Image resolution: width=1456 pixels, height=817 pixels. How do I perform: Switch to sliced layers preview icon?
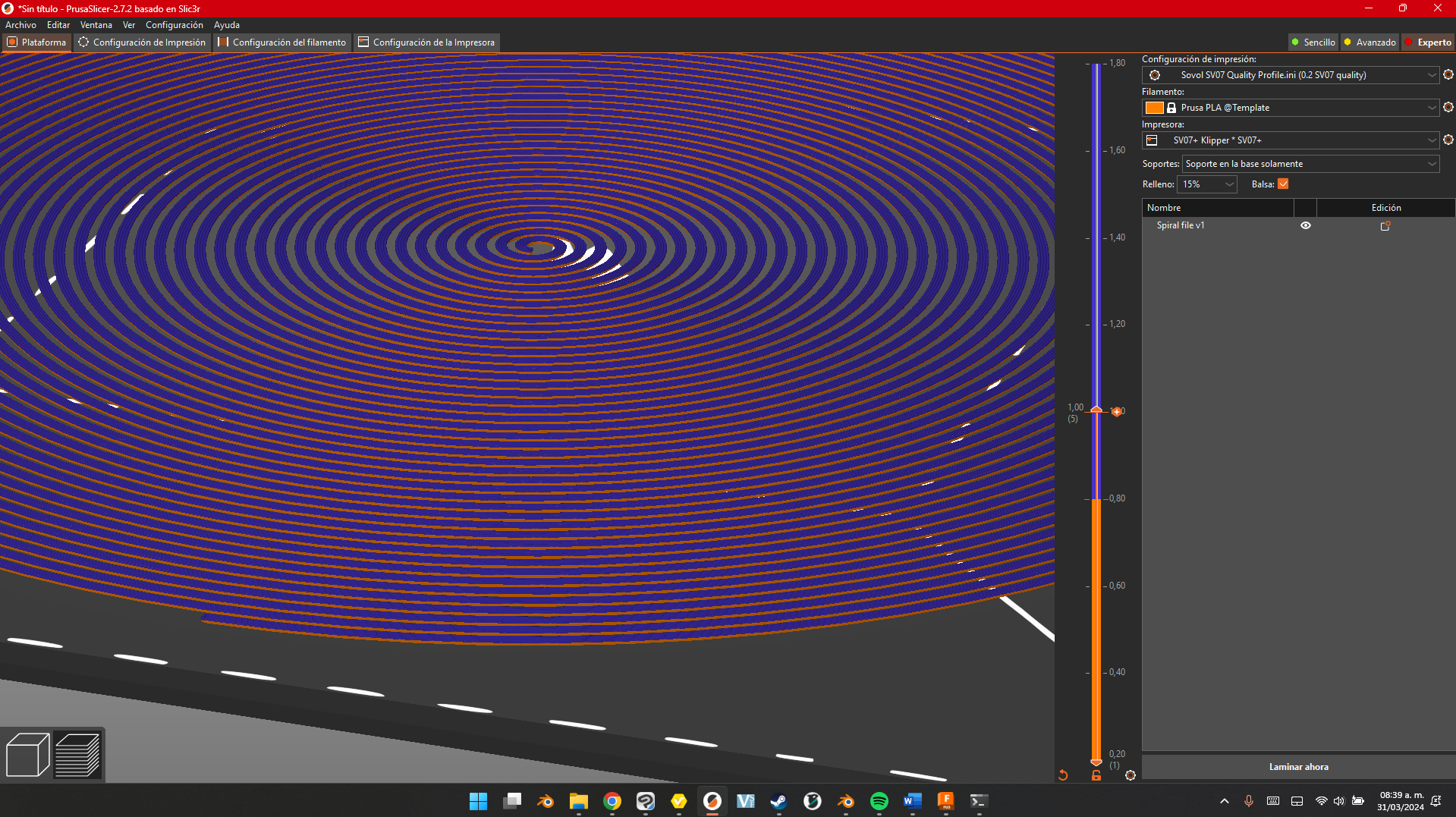(77, 755)
